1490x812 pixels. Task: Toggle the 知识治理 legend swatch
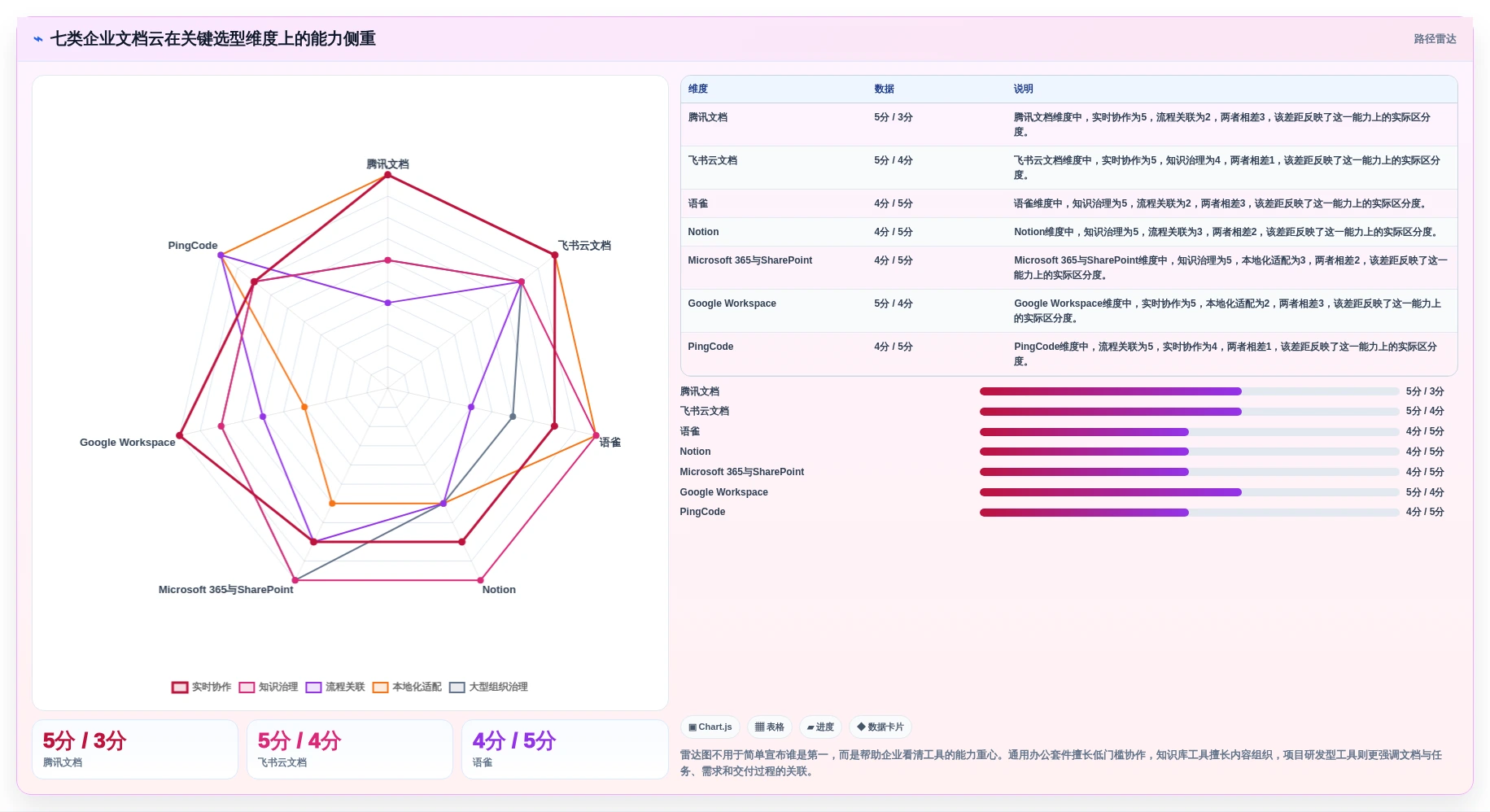247,688
